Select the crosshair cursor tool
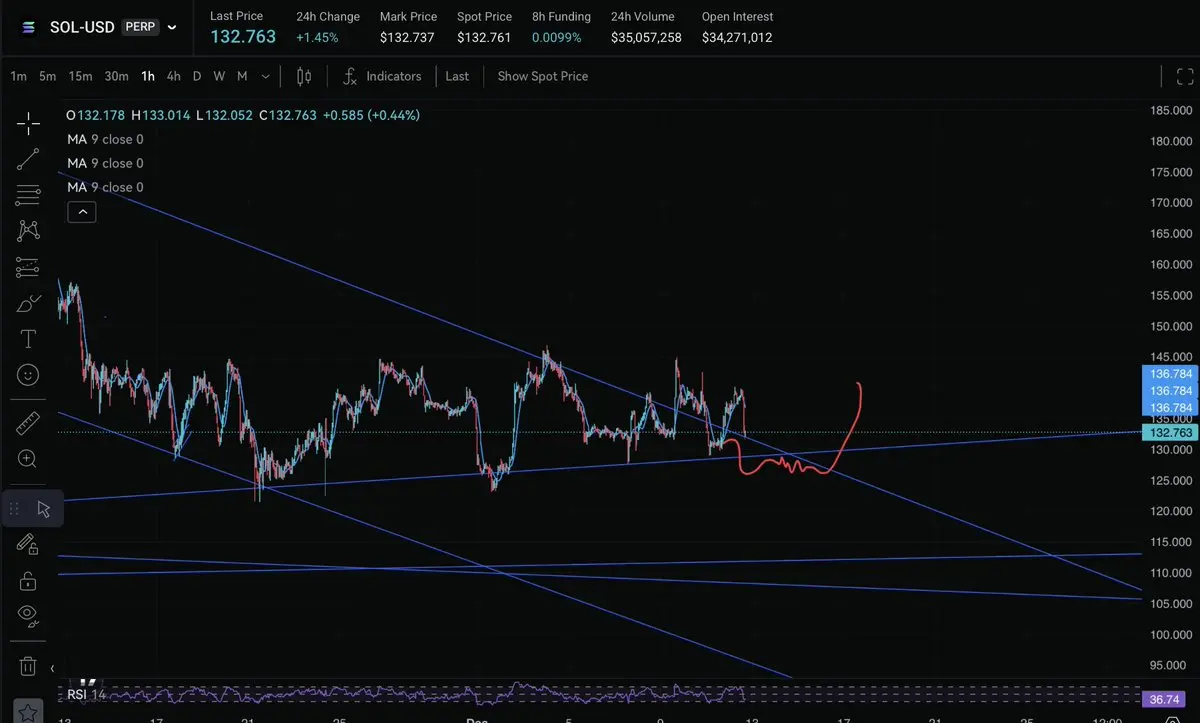Screen dimensions: 1200x723 tap(28, 124)
